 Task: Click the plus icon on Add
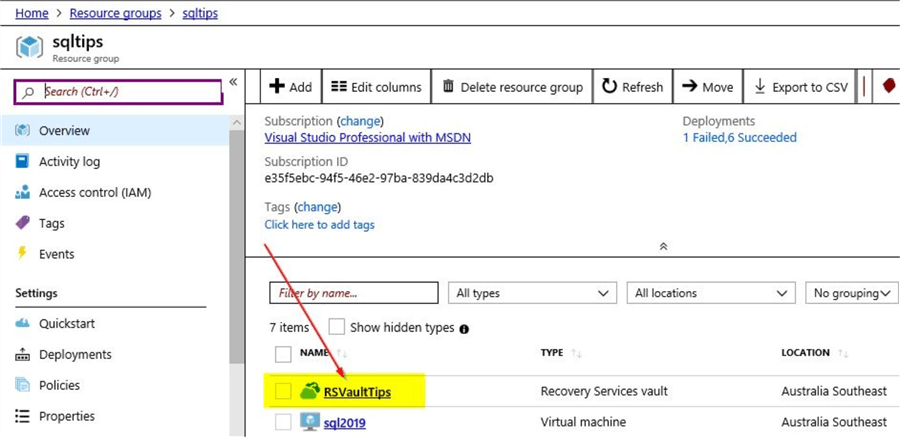point(277,87)
